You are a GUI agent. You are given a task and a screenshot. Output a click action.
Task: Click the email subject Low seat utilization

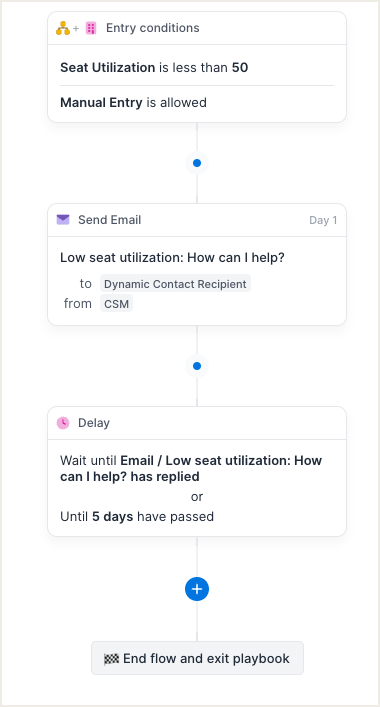(173, 258)
